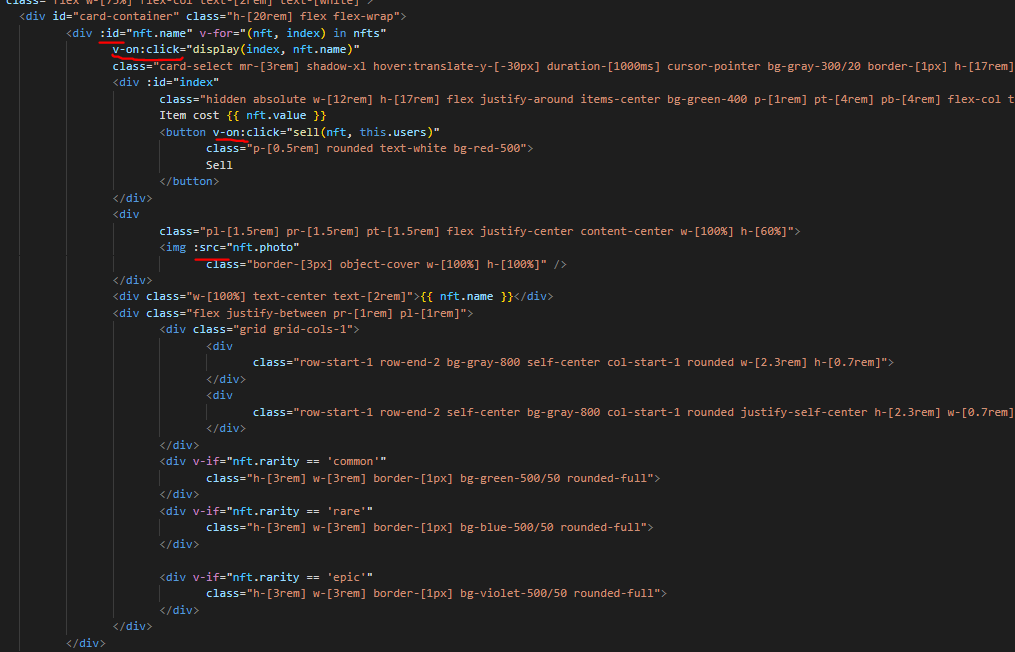
Task: Click the 'hidden absolute w-[12rem]' class line
Action: click(x=586, y=99)
